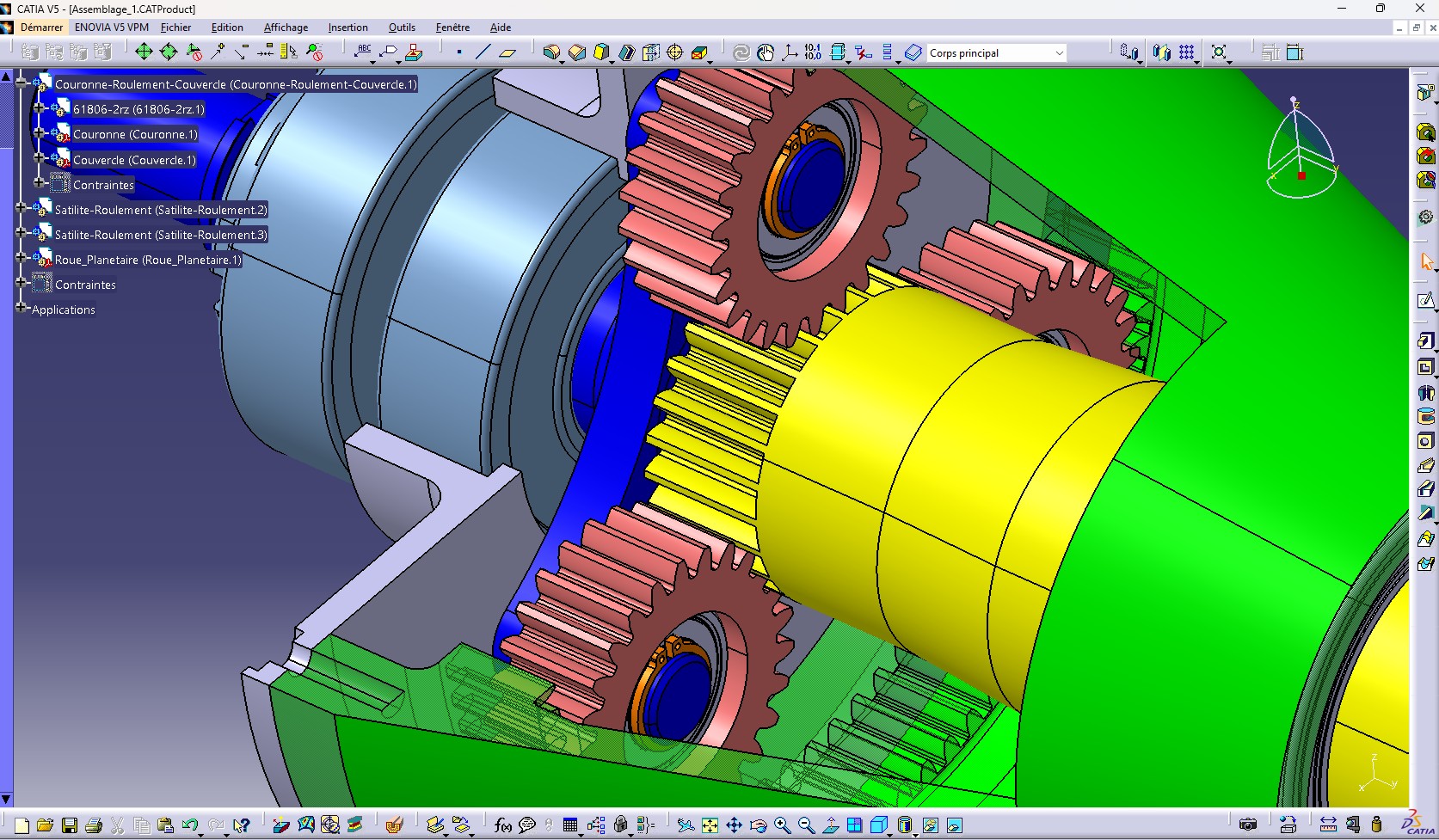This screenshot has width=1439, height=840.
Task: Click the Zoom In magnifier icon
Action: [782, 825]
